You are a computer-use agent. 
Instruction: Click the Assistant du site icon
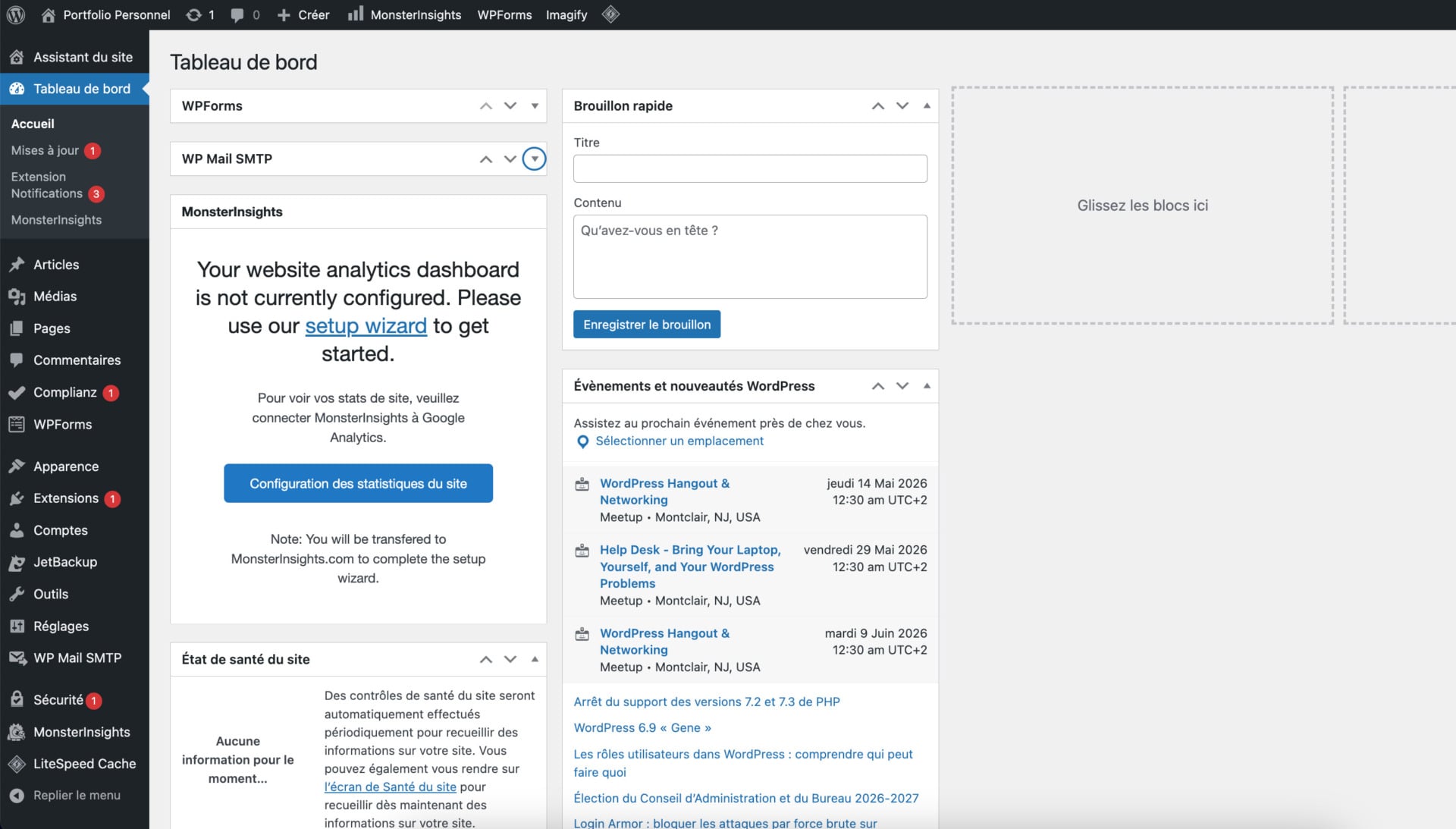pos(17,57)
